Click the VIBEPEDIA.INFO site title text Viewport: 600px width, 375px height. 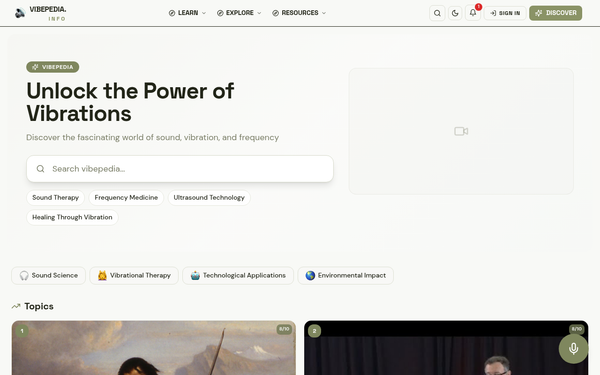click(48, 13)
